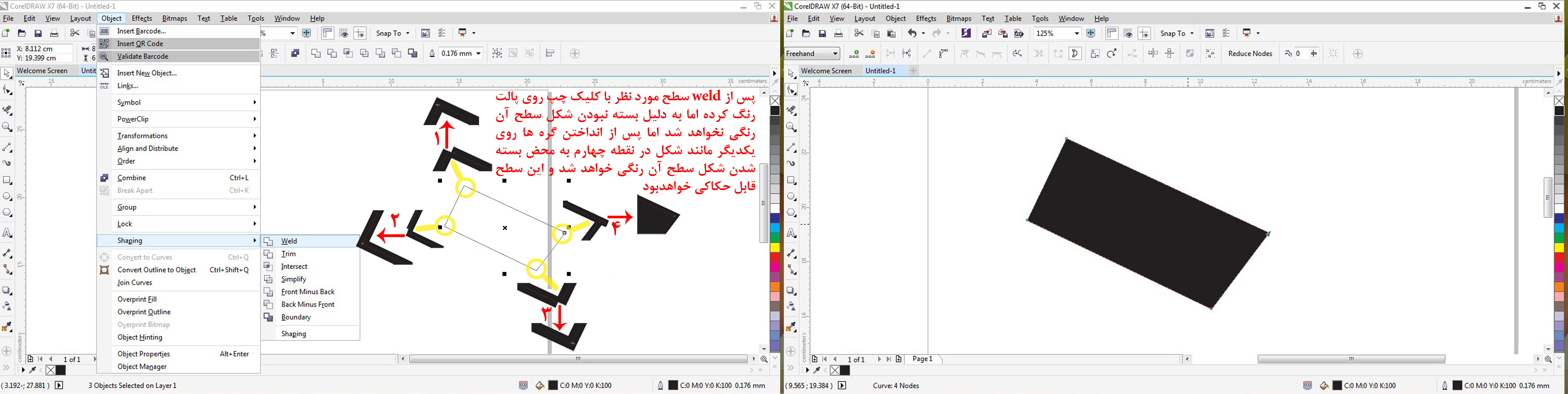The image size is (1568, 394).
Task: Click the Align and Distribute icon in left property bar
Action: [x=550, y=54]
